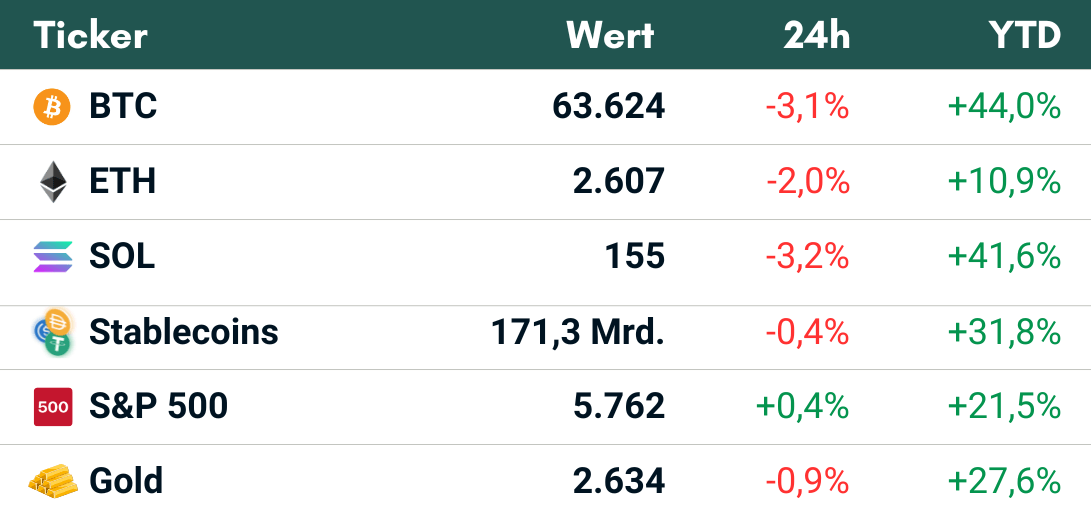Click SOL YTD value +41,6%
This screenshot has width=1091, height=520.
pyautogui.click(x=1004, y=257)
